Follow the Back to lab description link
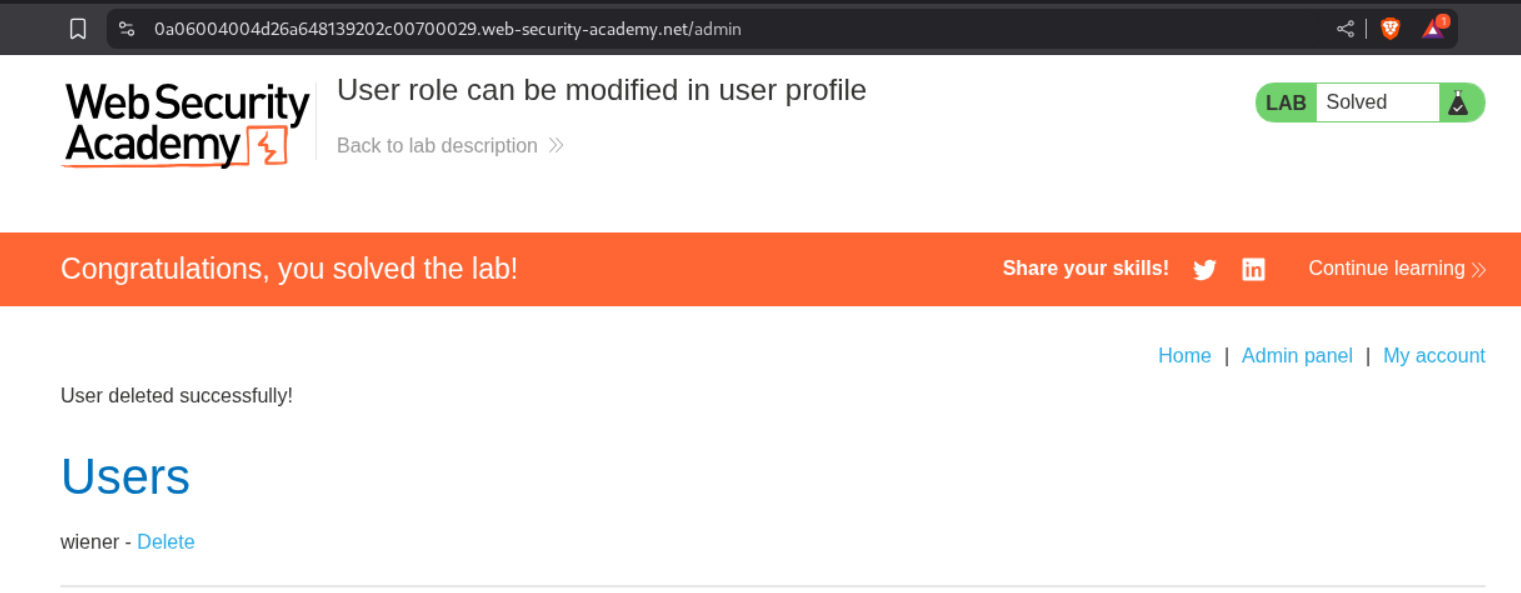Screen dimensions: 1521x593 click(437, 146)
